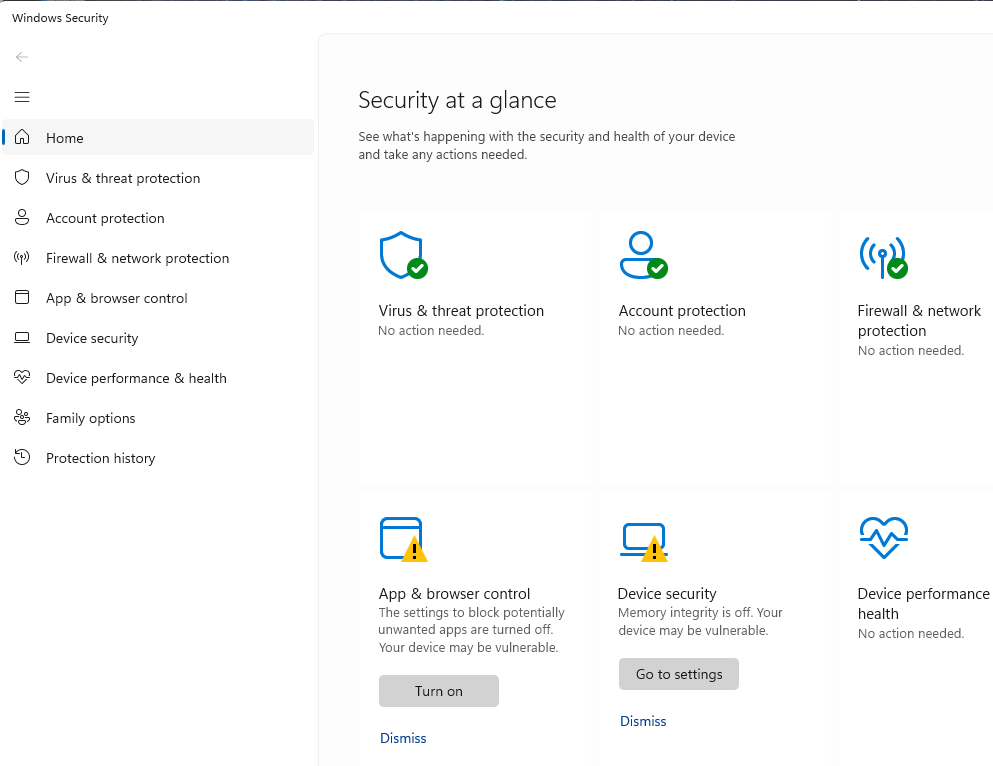Click the family icon beside Family options
The width and height of the screenshot is (993, 766).
(x=22, y=417)
